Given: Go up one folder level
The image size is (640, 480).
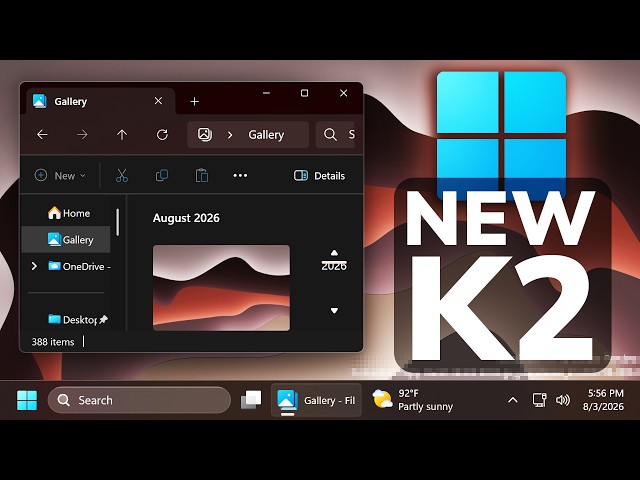Looking at the screenshot, I should pyautogui.click(x=122, y=134).
